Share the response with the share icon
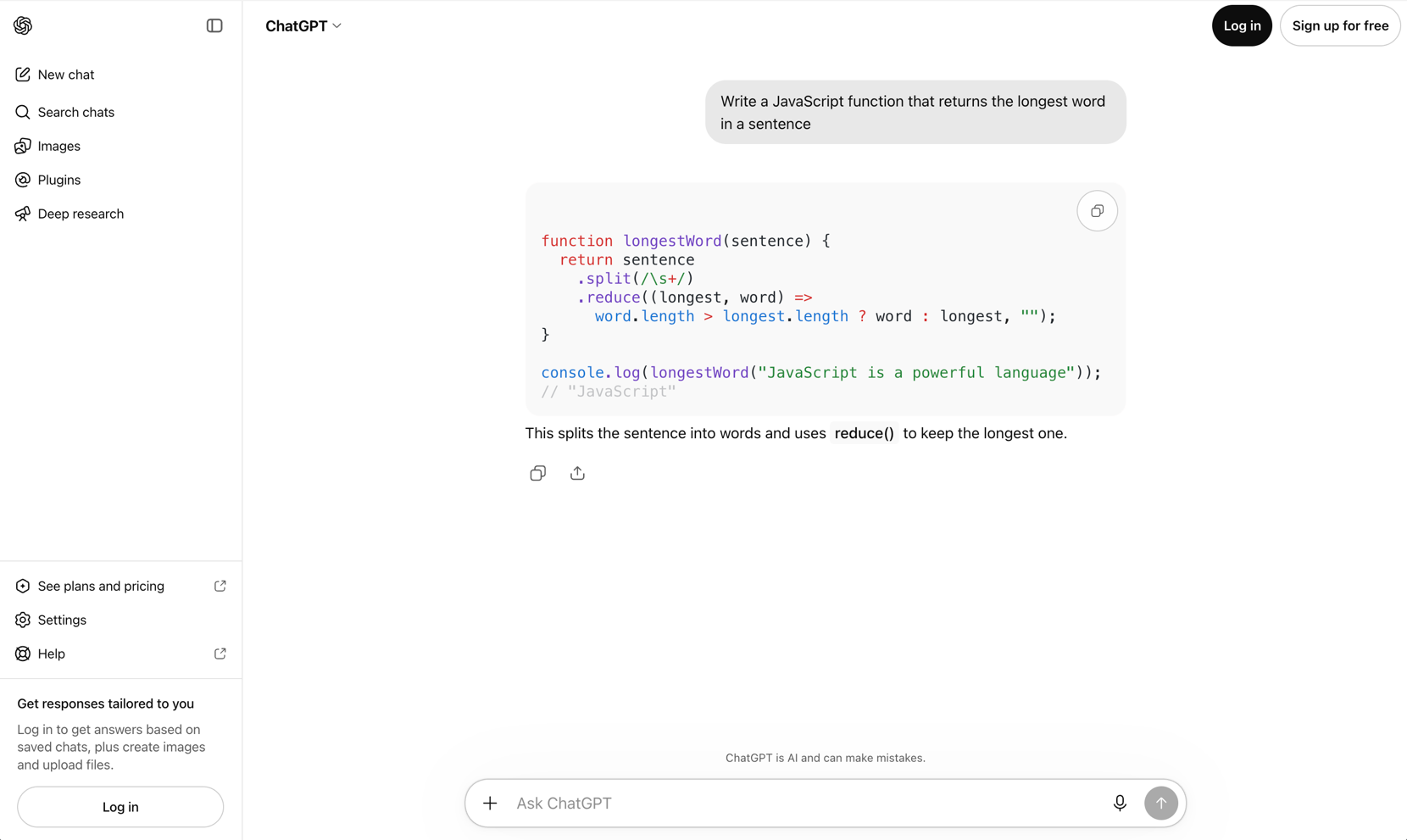The image size is (1407, 840). pos(577,473)
